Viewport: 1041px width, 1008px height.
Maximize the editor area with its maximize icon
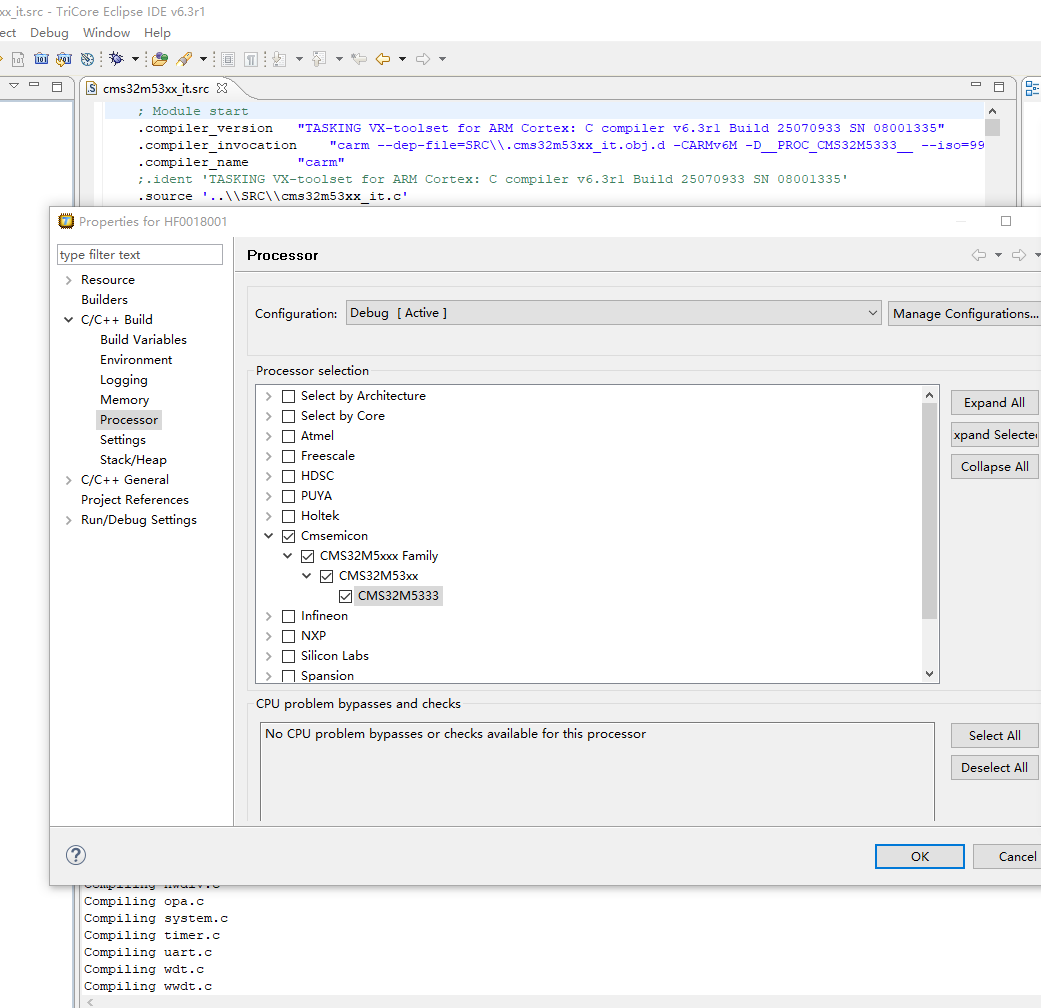tap(999, 86)
